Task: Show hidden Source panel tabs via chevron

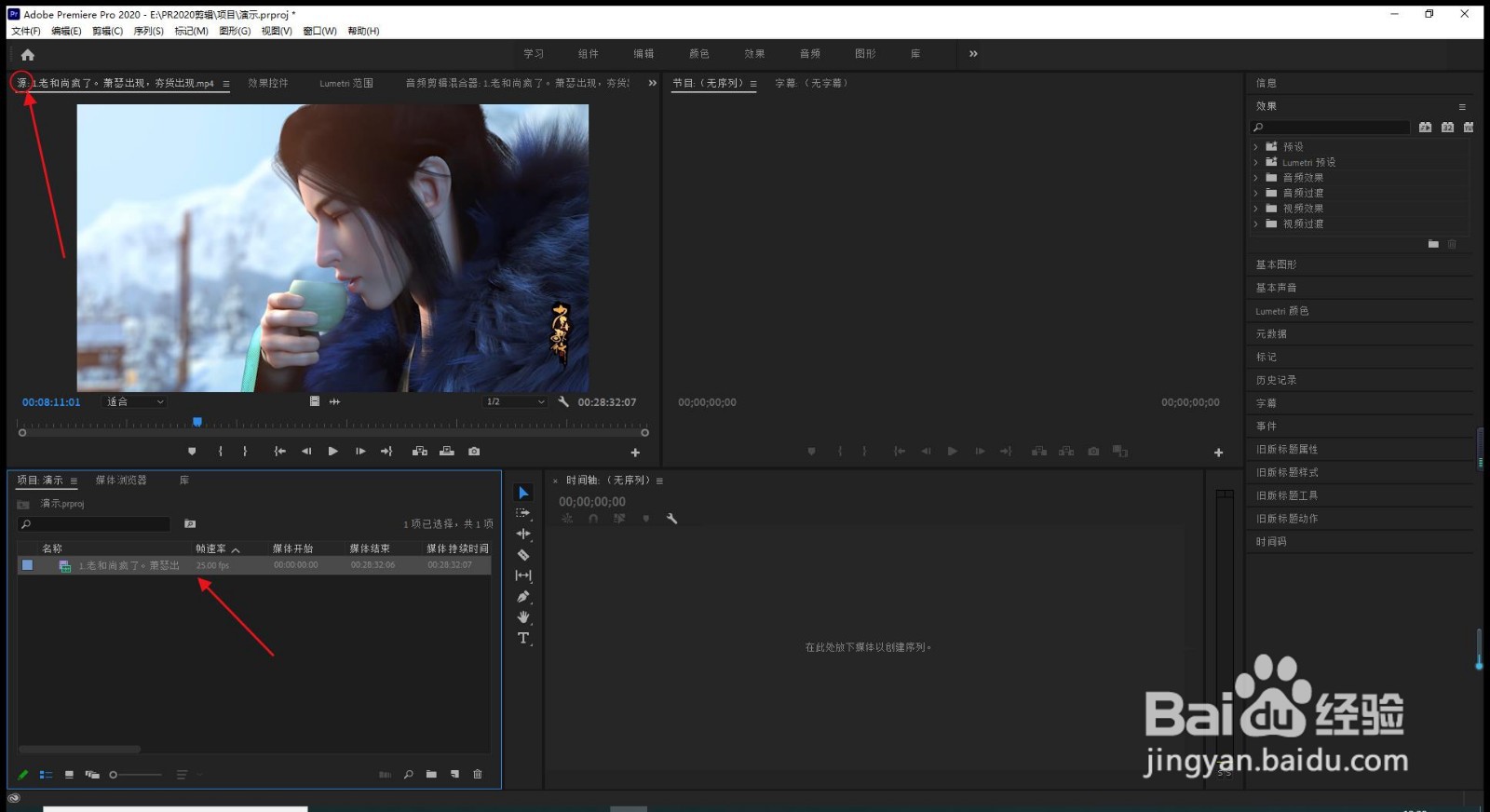Action: (x=652, y=83)
